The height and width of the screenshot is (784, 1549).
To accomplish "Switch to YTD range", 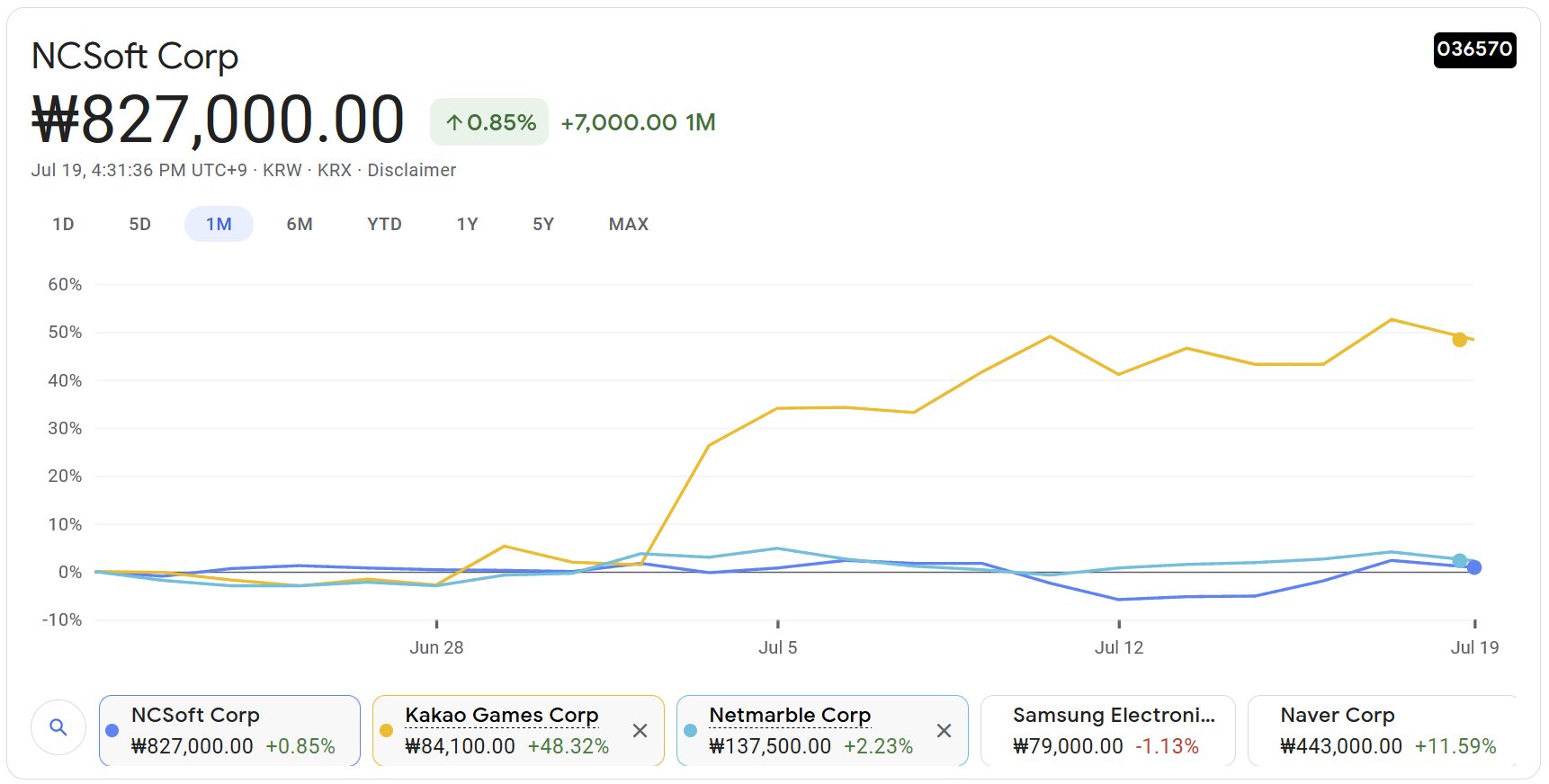I will coord(384,224).
